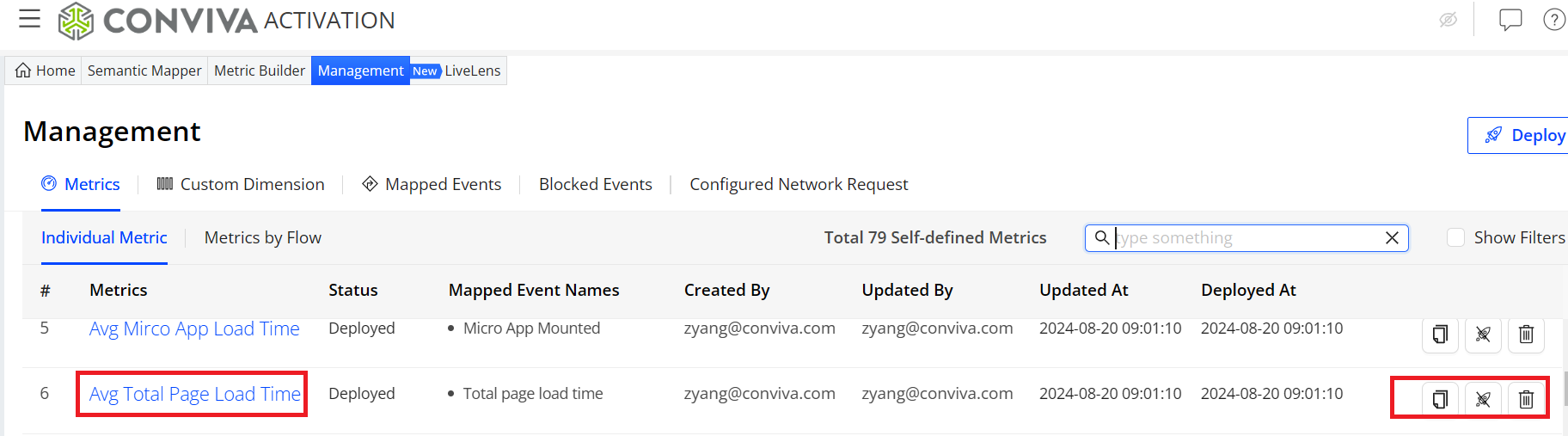Copy the Avg Mirco App Load Time metric

(1441, 334)
